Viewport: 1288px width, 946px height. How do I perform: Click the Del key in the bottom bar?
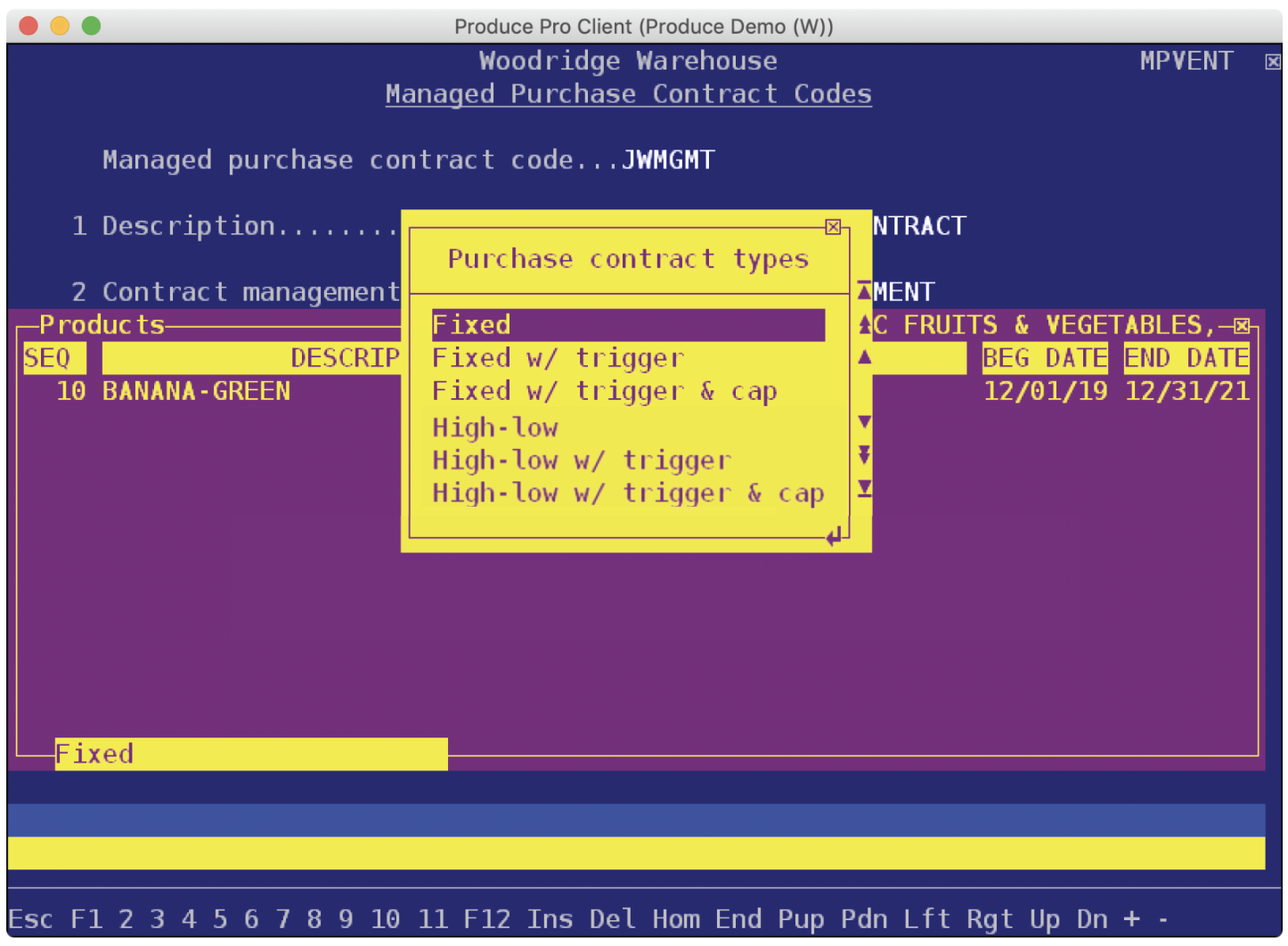coord(613,918)
